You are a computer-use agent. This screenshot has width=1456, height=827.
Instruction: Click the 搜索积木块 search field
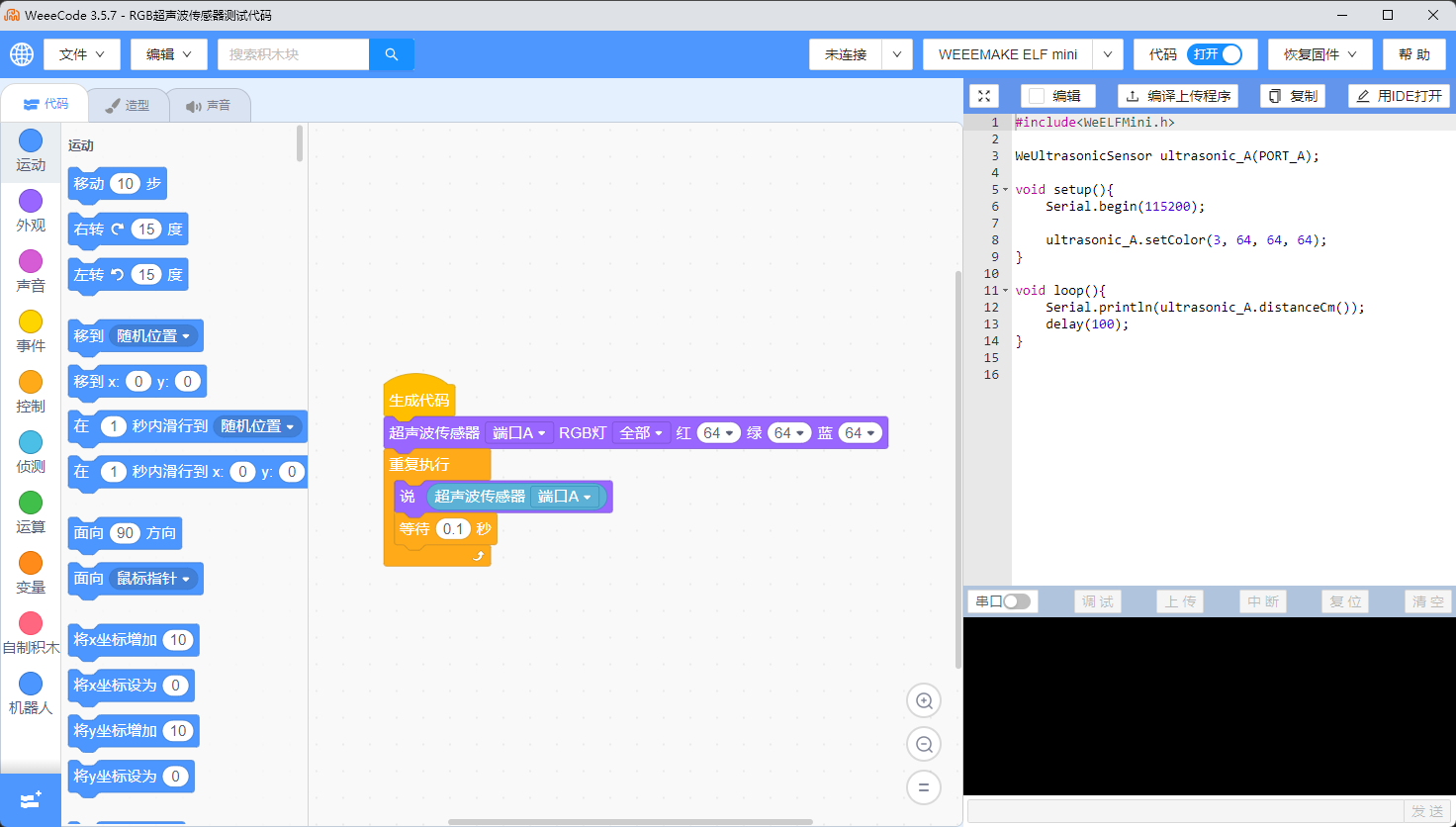coord(293,54)
